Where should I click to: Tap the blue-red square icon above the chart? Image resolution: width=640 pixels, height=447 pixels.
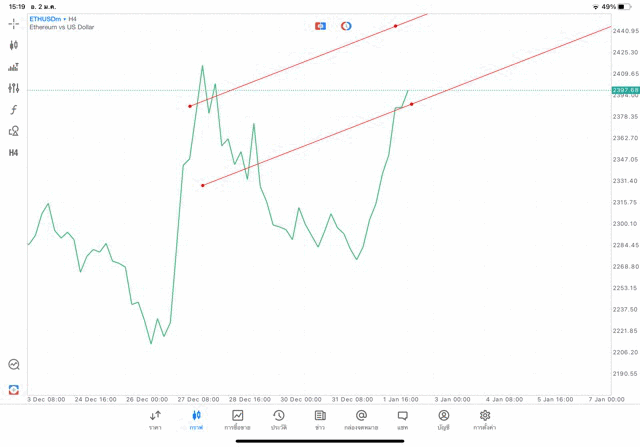click(x=320, y=26)
